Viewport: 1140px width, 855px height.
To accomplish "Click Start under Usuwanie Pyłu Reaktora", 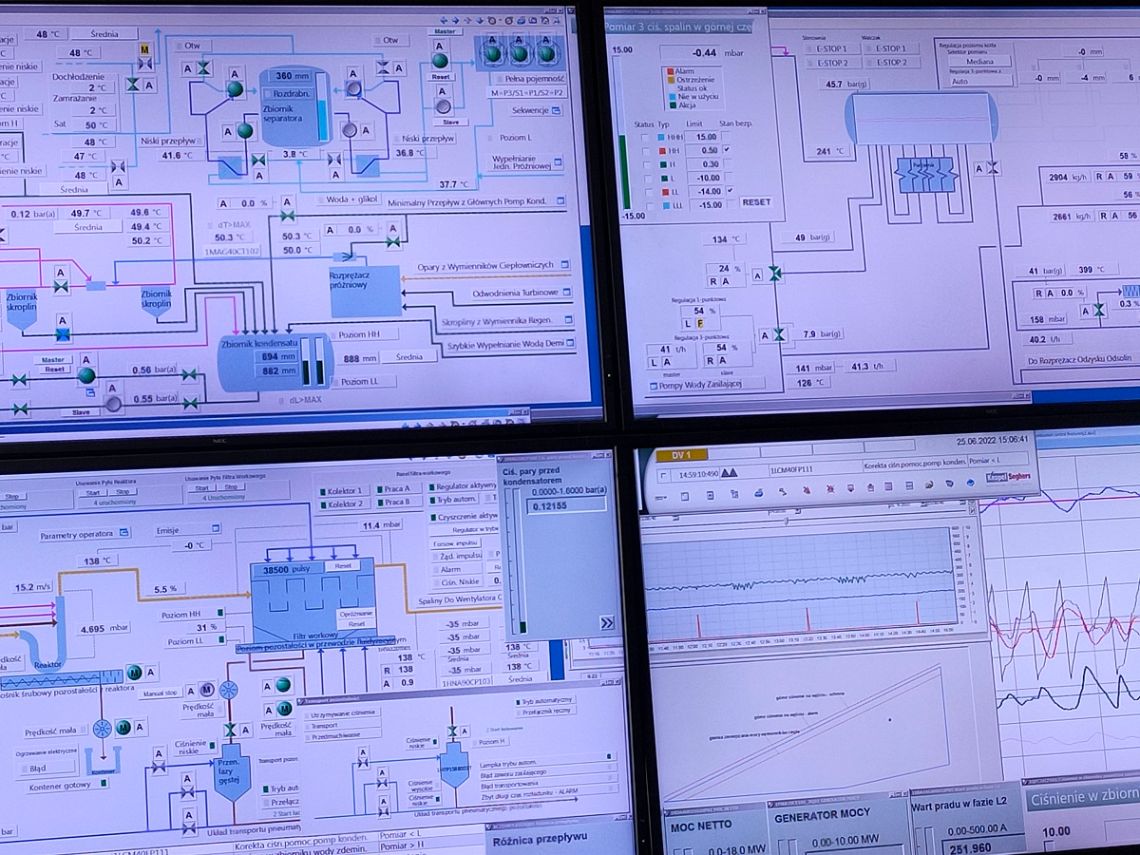I will [93, 492].
